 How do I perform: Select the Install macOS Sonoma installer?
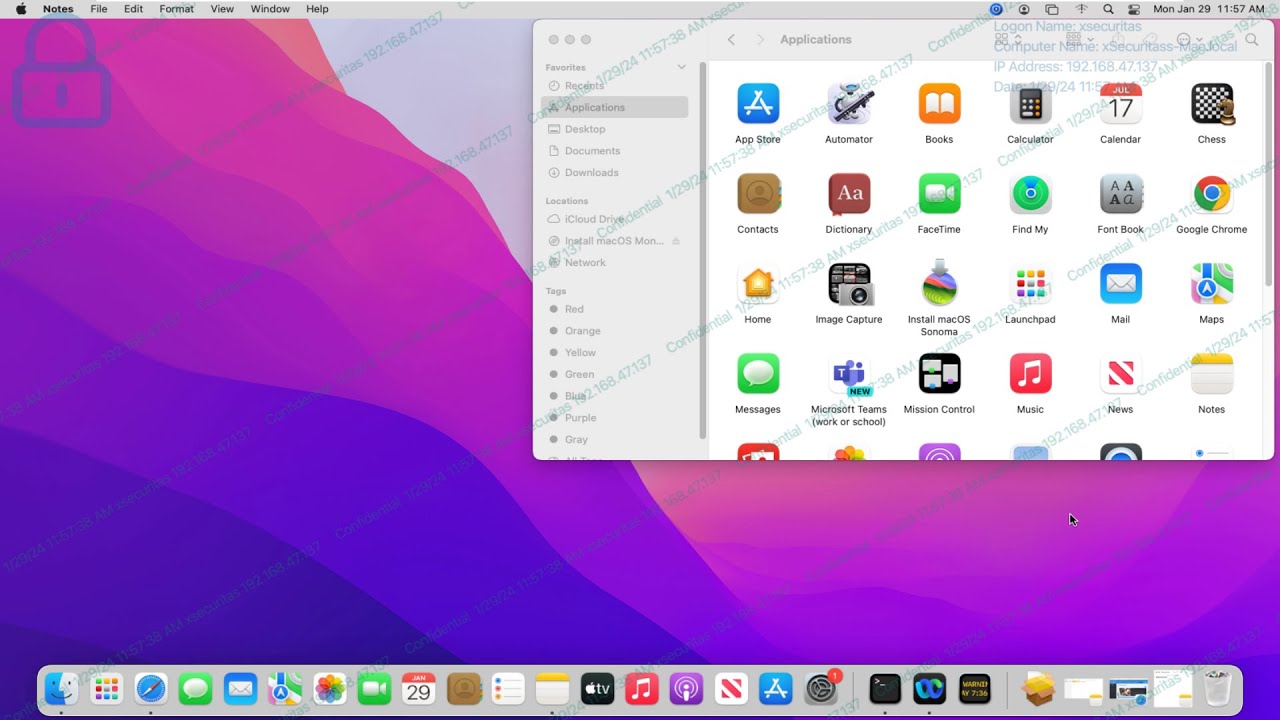pyautogui.click(x=939, y=284)
